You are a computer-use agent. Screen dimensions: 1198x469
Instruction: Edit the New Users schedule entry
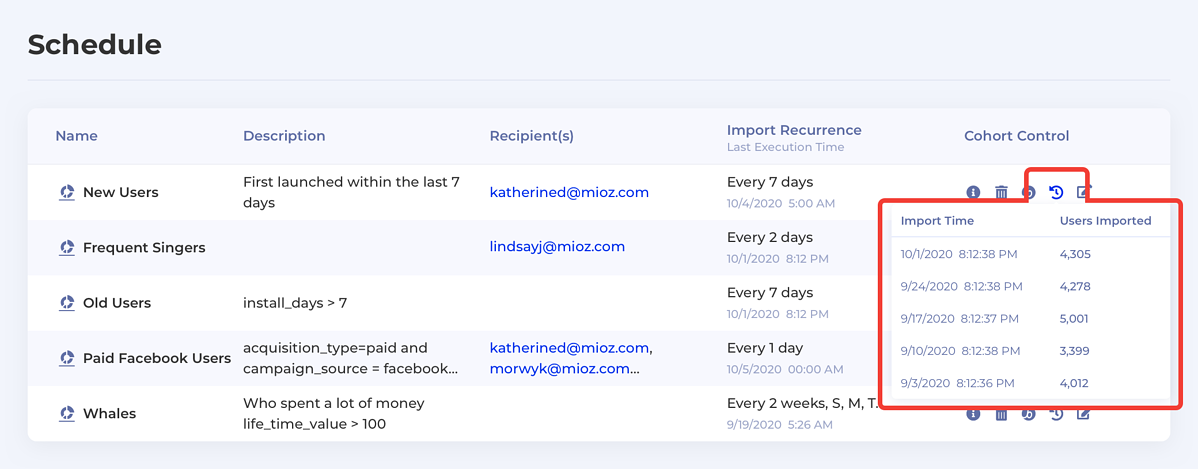pos(1083,192)
